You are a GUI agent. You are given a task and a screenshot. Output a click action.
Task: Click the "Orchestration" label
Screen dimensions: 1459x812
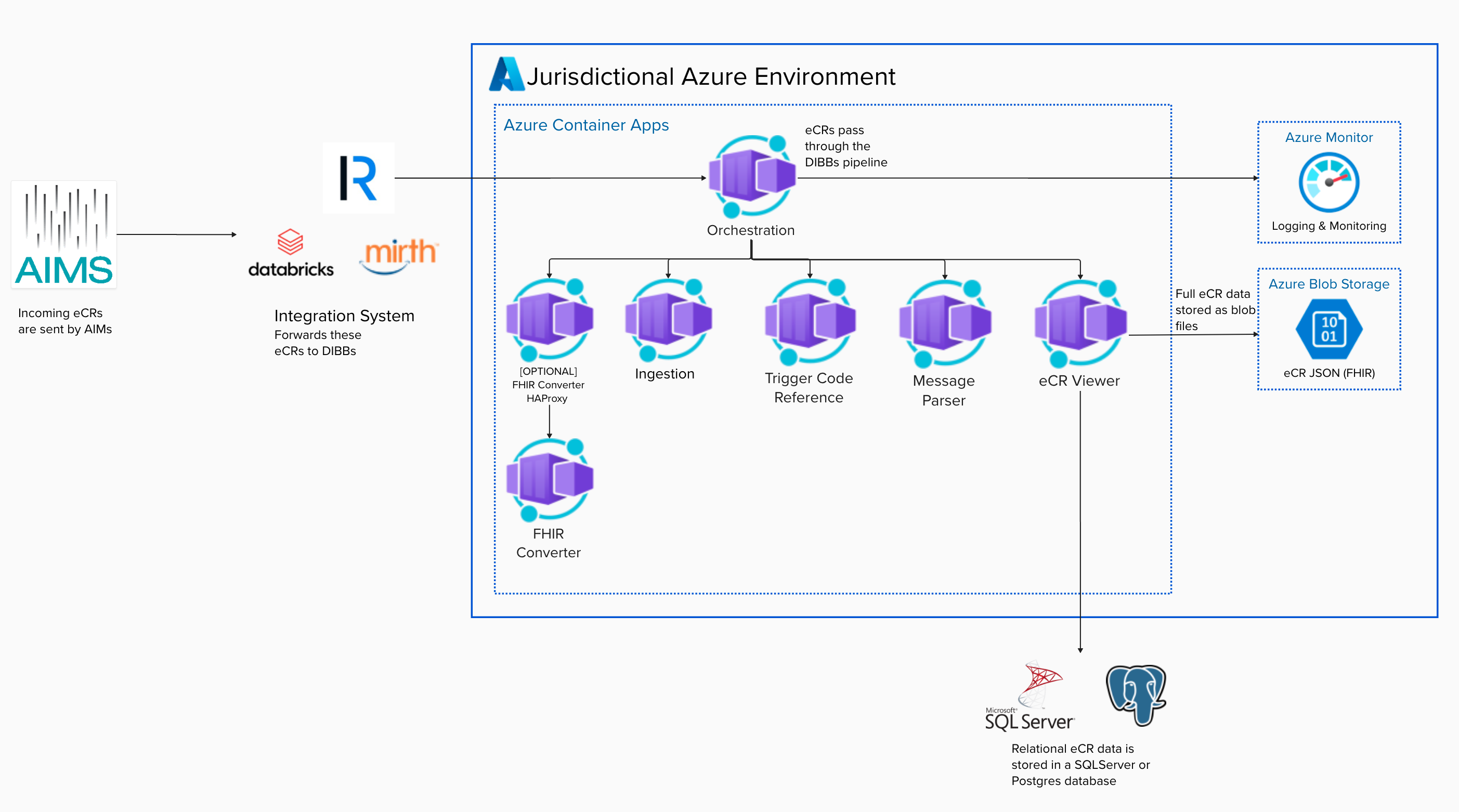point(750,230)
